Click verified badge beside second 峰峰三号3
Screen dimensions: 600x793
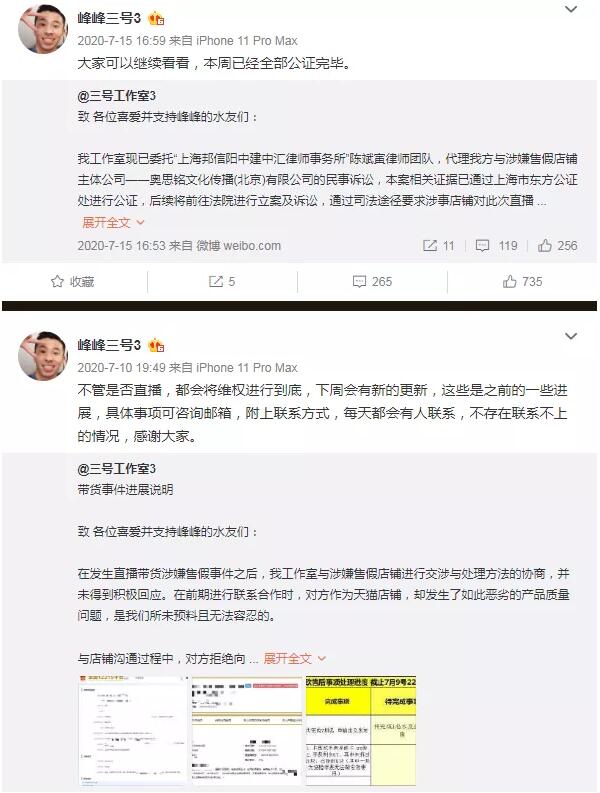pos(156,346)
